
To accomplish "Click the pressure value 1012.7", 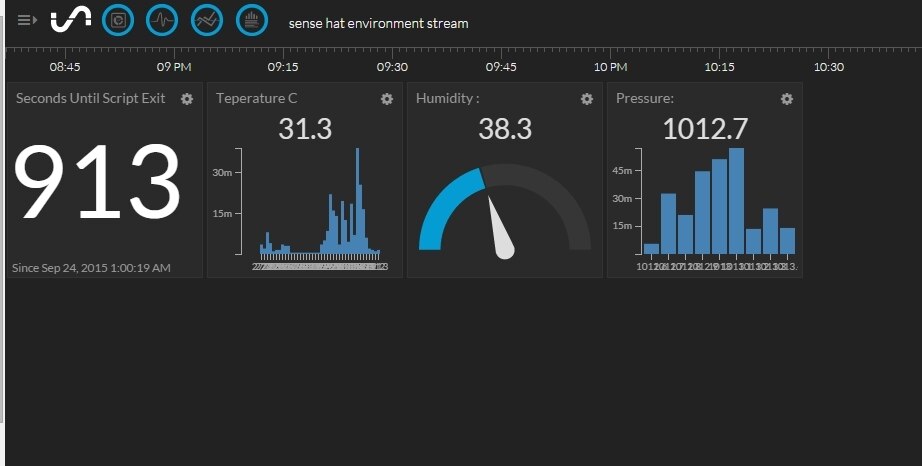I will pos(705,129).
